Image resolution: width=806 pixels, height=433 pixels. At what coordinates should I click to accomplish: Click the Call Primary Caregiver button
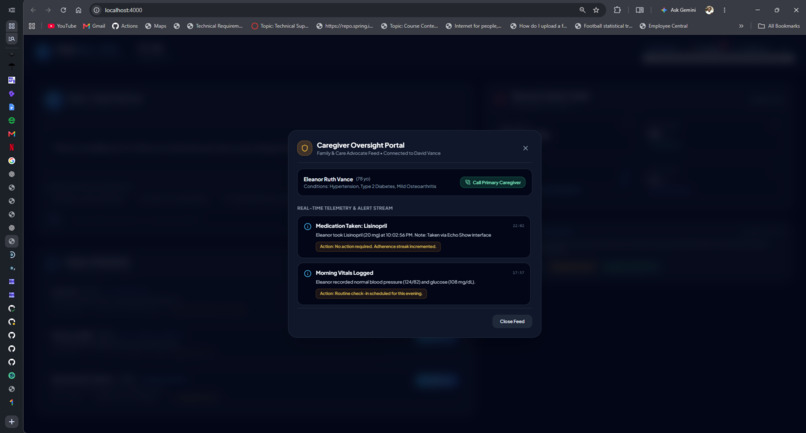(493, 183)
